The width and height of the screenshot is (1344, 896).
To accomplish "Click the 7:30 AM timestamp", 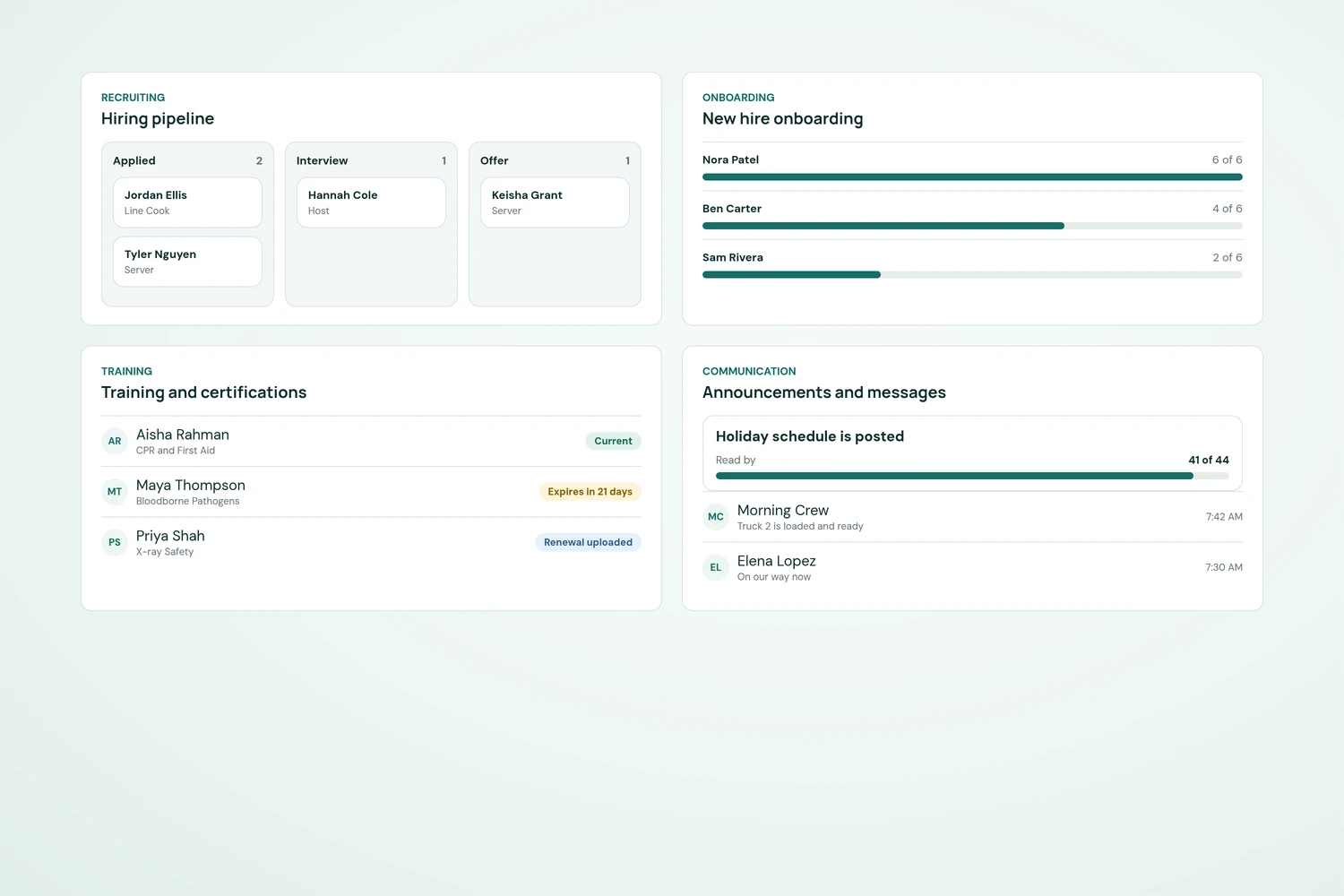I will click(1224, 567).
